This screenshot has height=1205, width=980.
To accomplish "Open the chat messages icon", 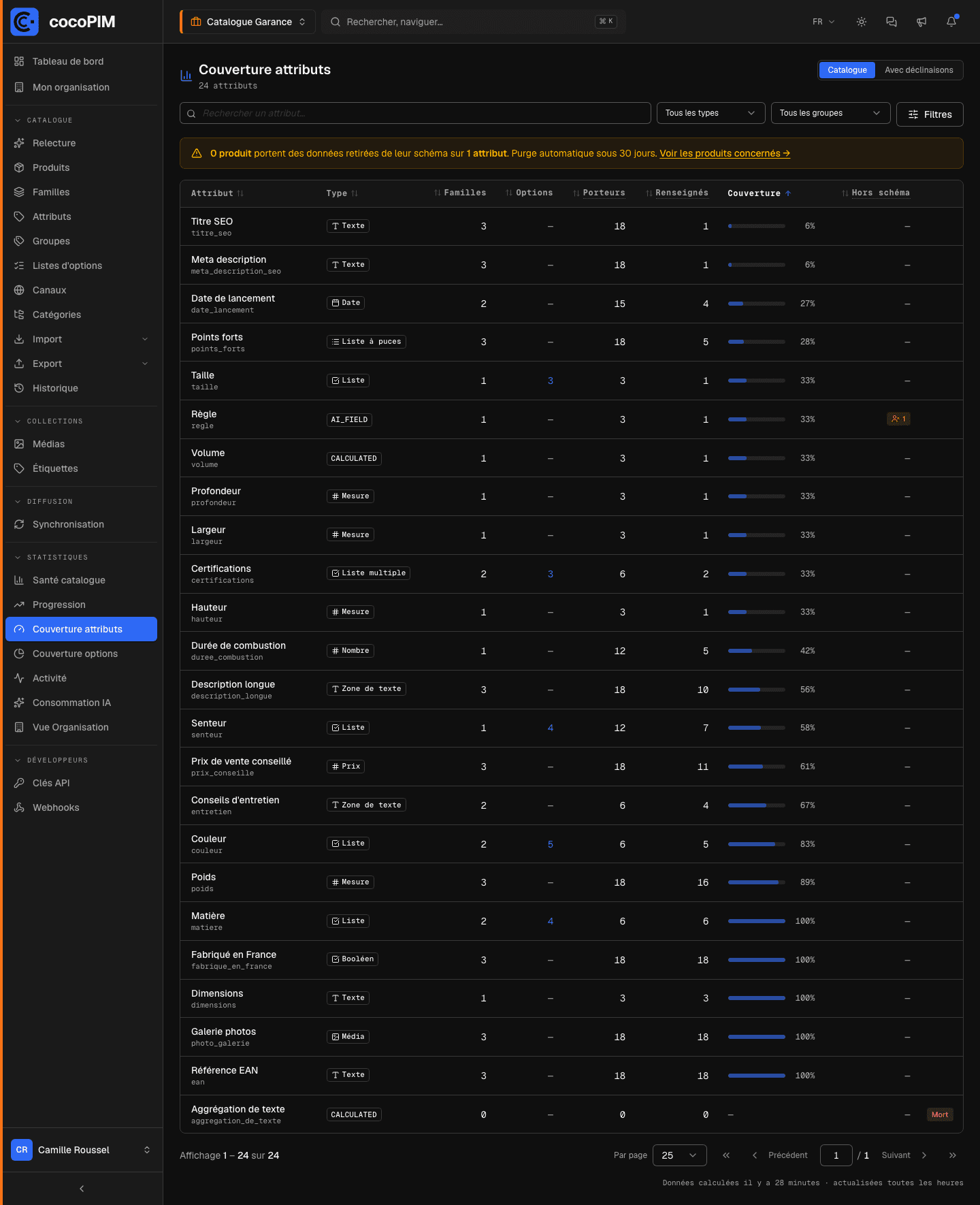I will coord(892,22).
